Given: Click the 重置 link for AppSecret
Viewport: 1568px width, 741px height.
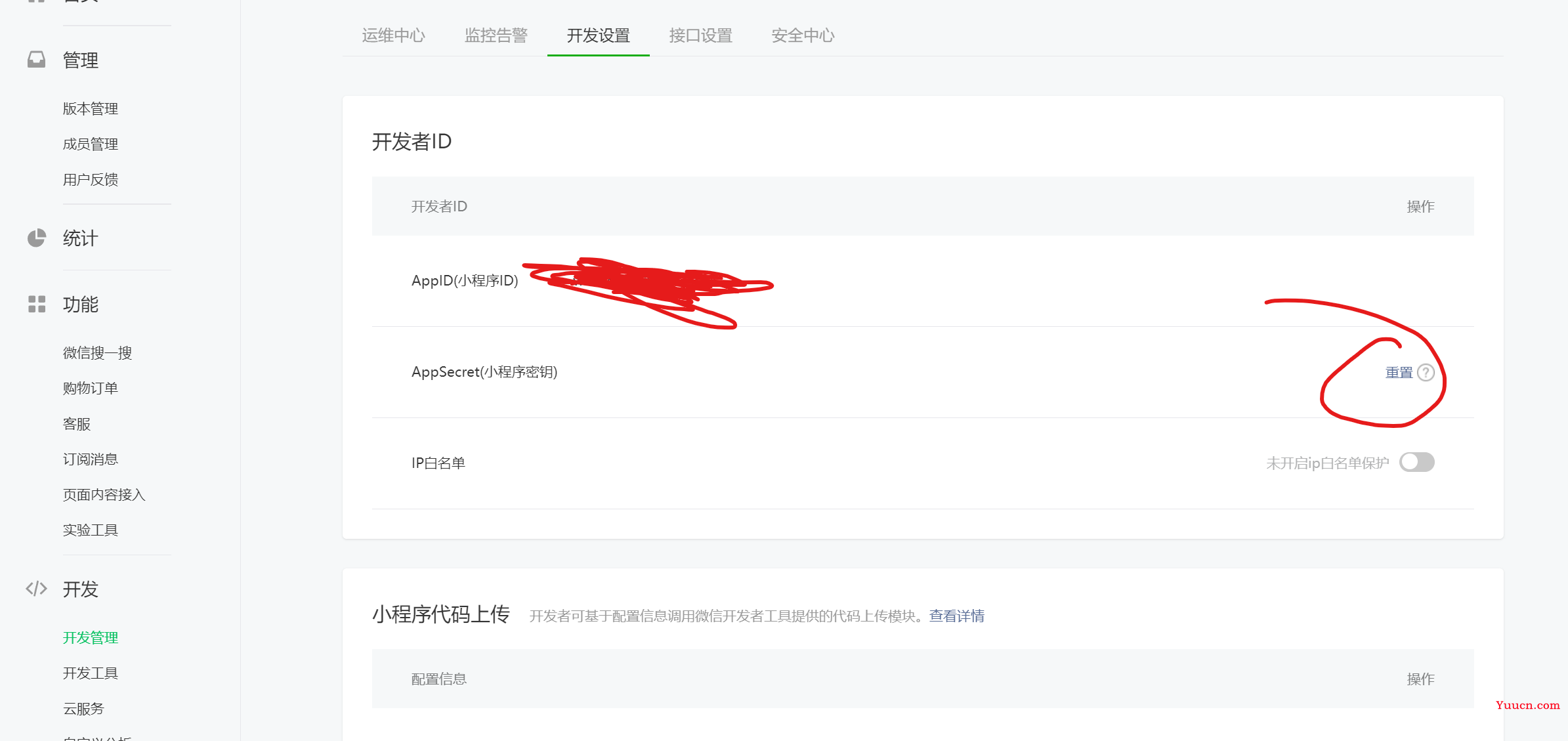Looking at the screenshot, I should 1399,373.
